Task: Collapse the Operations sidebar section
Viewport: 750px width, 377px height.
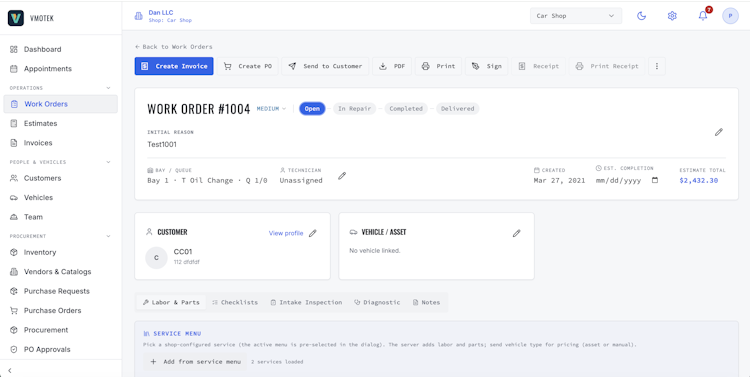Action: tap(108, 88)
